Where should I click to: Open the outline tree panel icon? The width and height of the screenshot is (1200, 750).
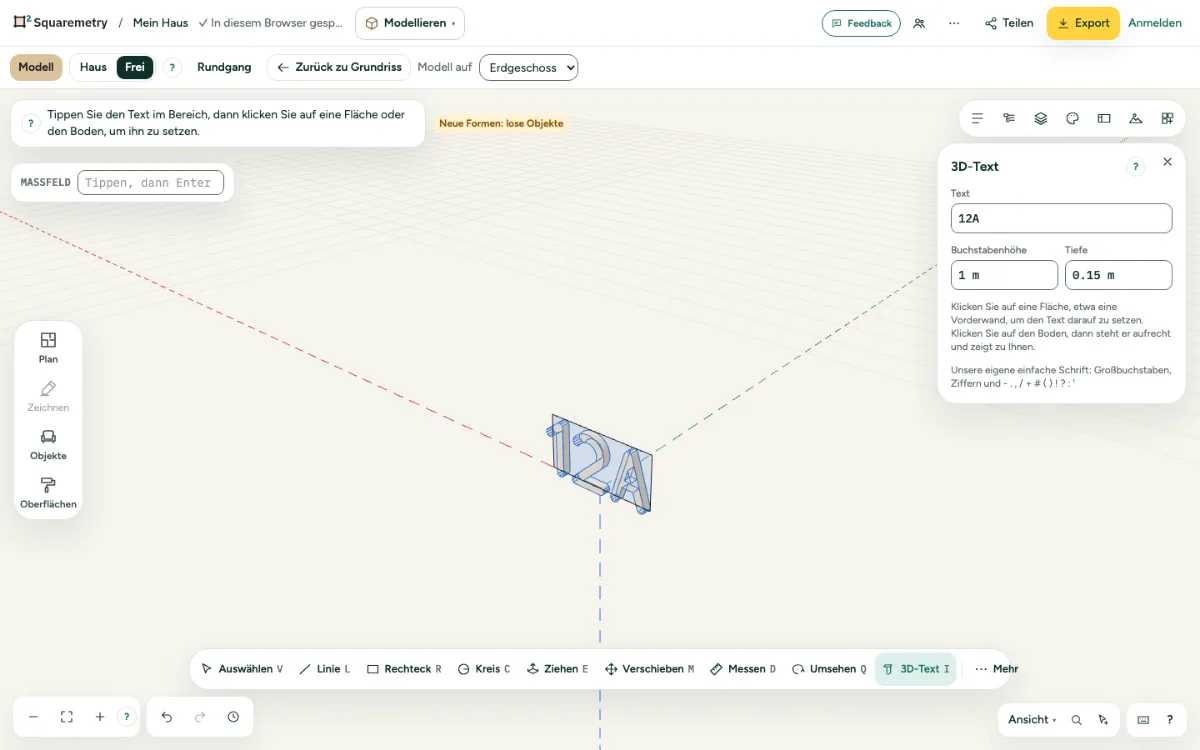click(1009, 118)
